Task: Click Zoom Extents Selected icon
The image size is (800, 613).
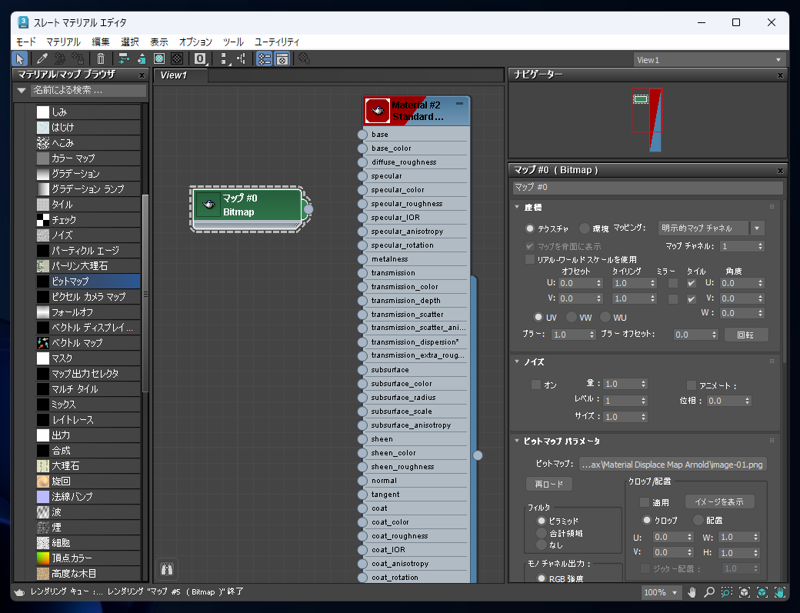Action: (762, 592)
